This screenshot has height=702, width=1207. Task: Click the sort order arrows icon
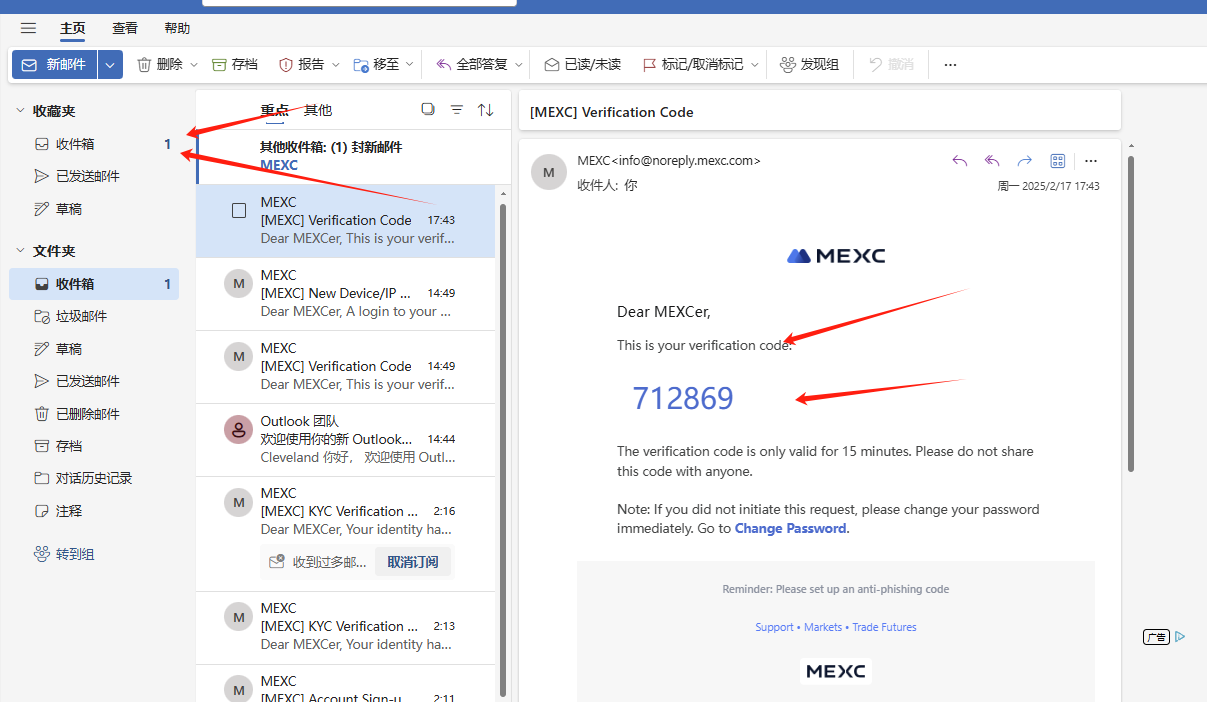point(486,110)
